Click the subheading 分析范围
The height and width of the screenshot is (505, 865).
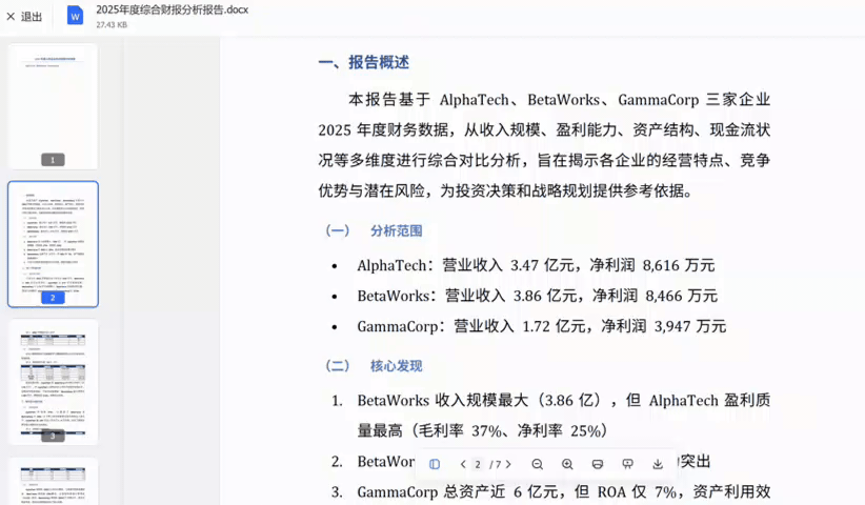(396, 231)
